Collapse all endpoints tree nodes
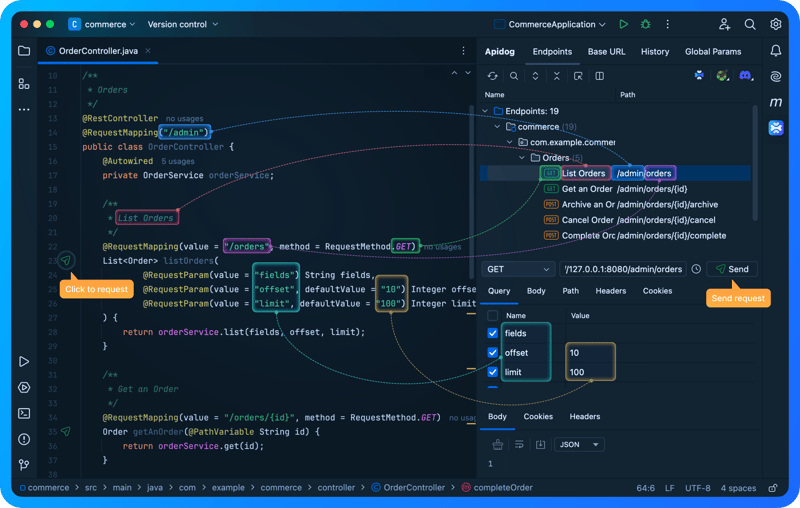This screenshot has width=800, height=508. 557,75
